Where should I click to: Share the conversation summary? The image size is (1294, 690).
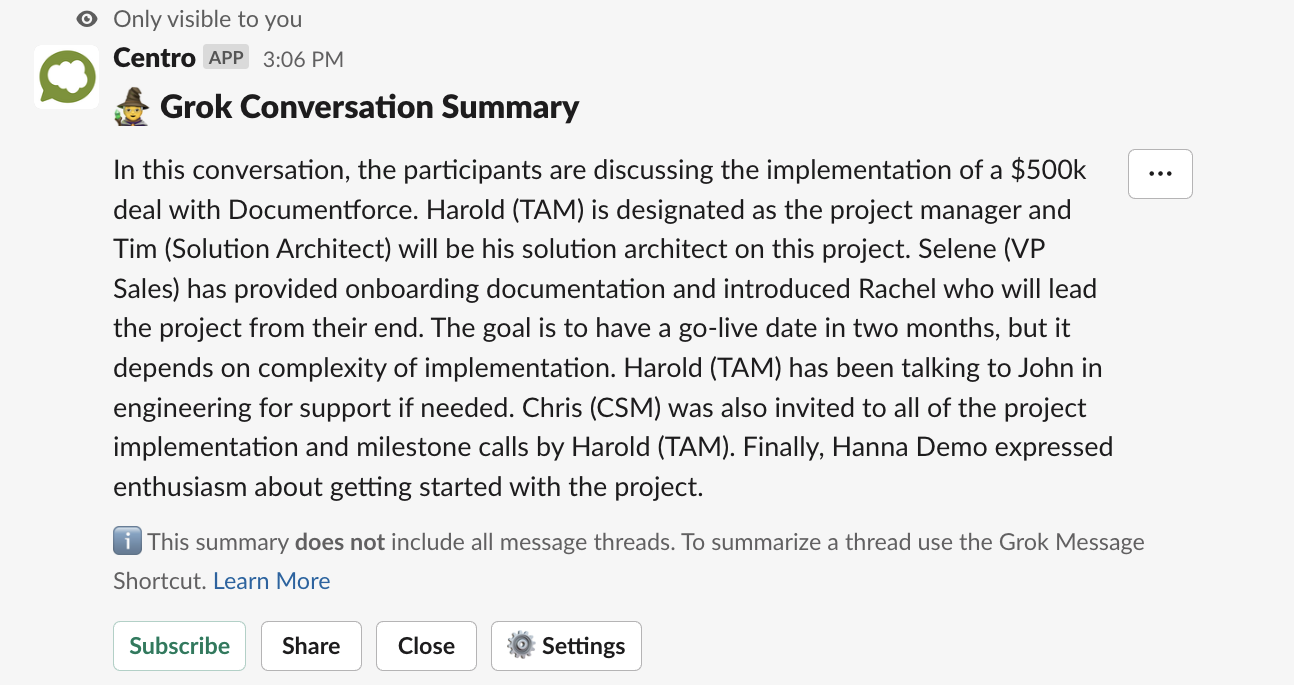(x=311, y=645)
